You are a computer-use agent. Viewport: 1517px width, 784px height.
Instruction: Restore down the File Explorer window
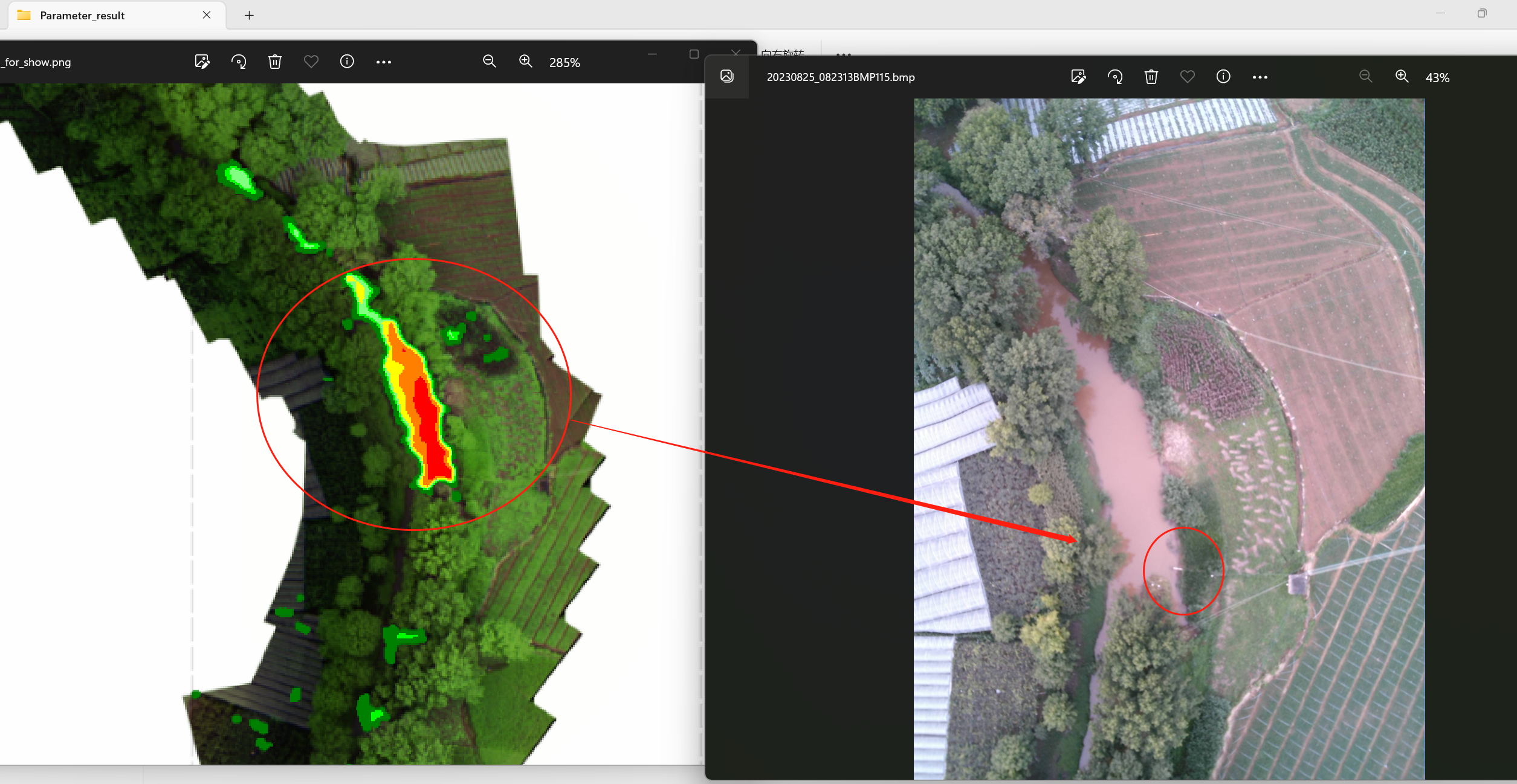coord(1482,13)
